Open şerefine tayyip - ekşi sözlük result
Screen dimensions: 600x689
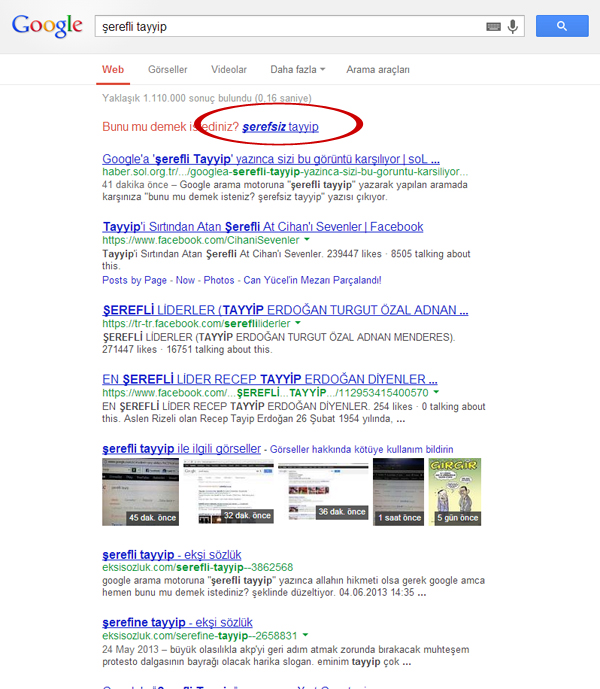coord(177,622)
